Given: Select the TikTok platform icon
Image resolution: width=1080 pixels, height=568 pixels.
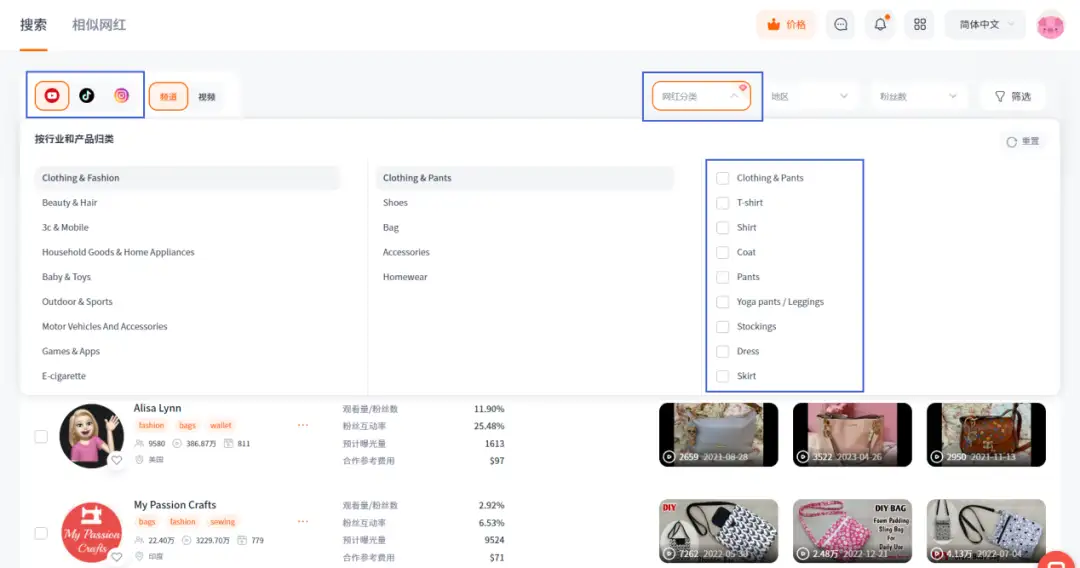Looking at the screenshot, I should click(87, 96).
